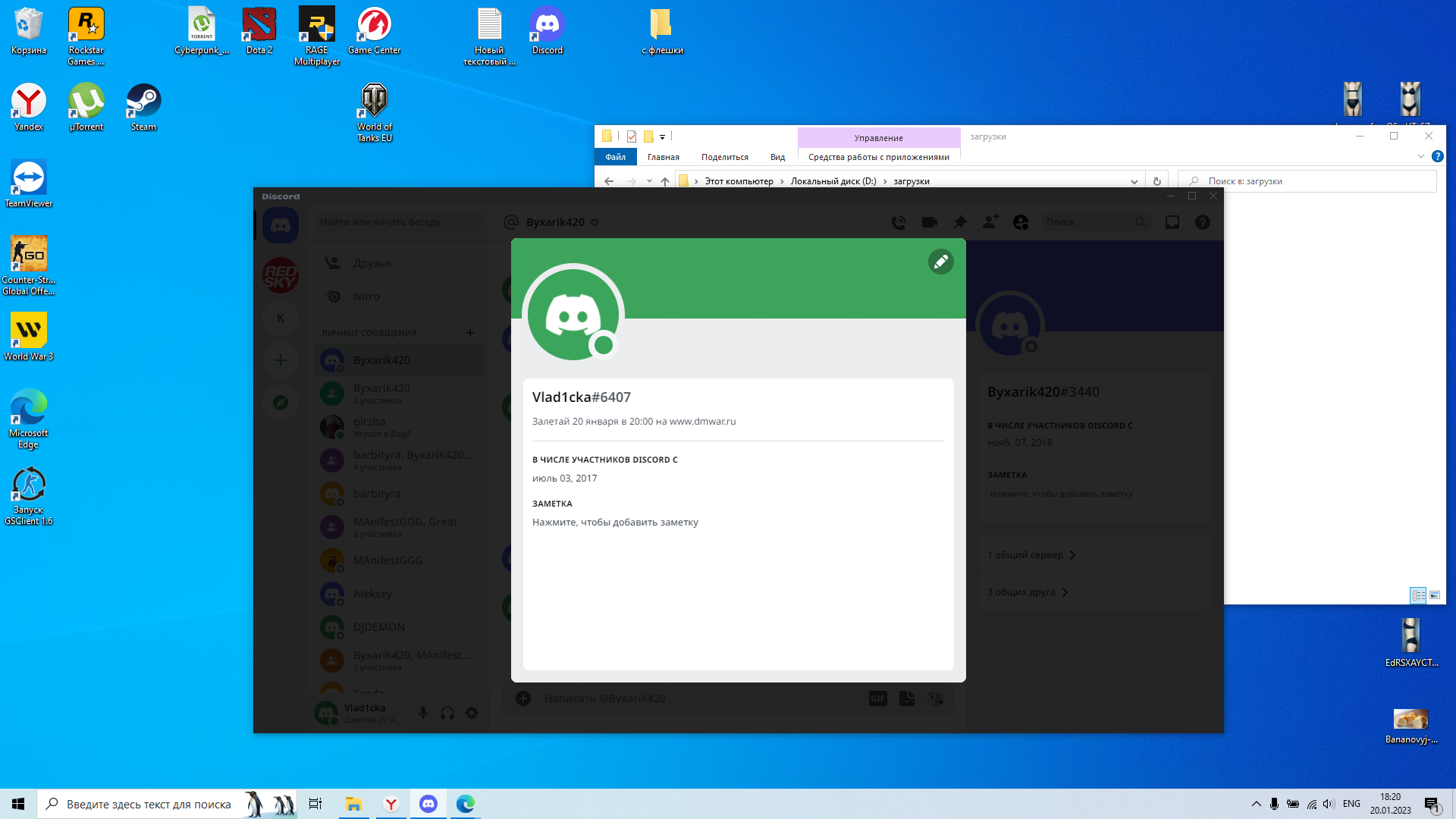Toggle deafen headphones in Discord
Image resolution: width=1456 pixels, height=819 pixels.
tap(447, 713)
